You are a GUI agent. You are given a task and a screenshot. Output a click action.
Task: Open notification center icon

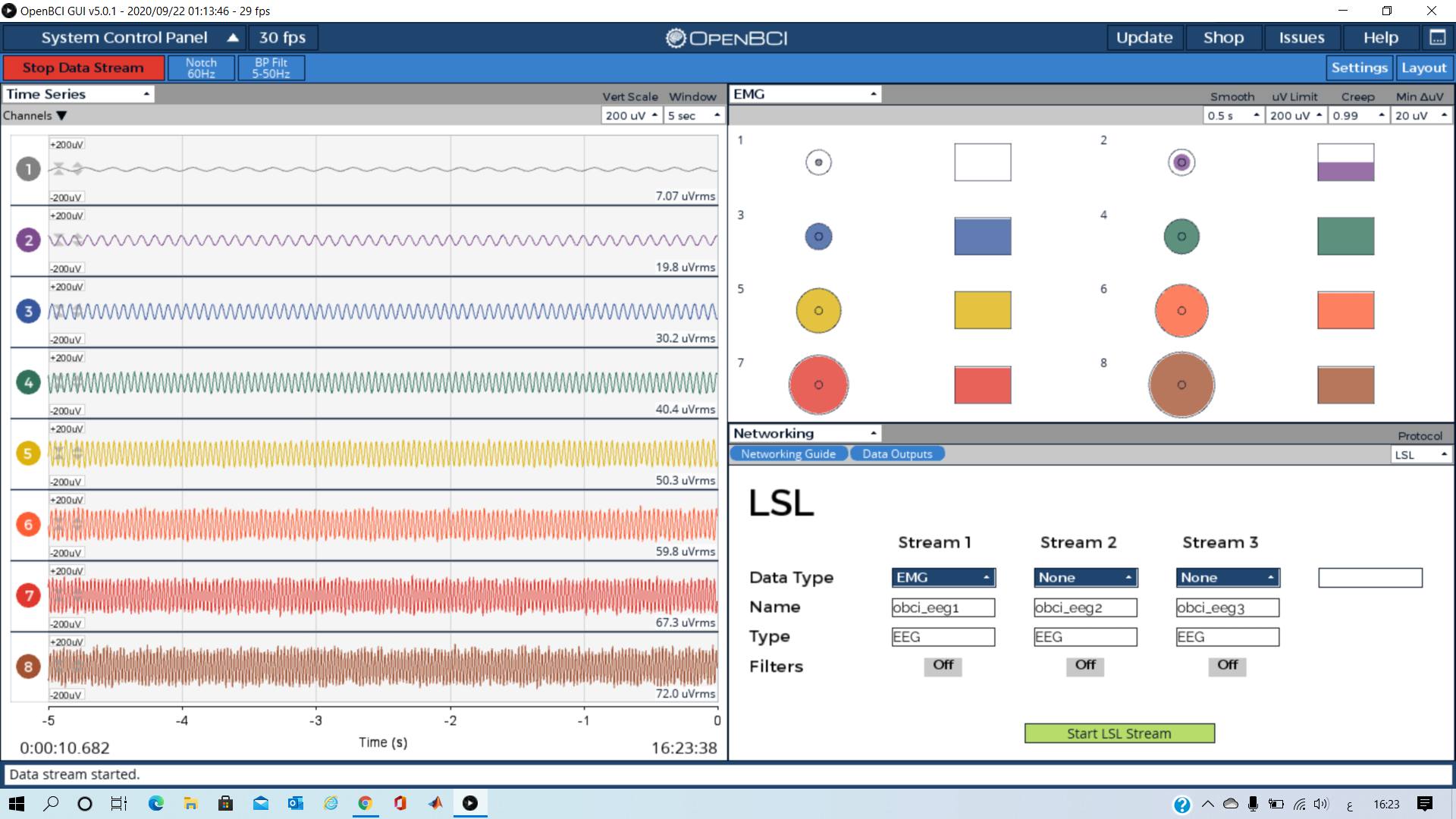click(1425, 804)
